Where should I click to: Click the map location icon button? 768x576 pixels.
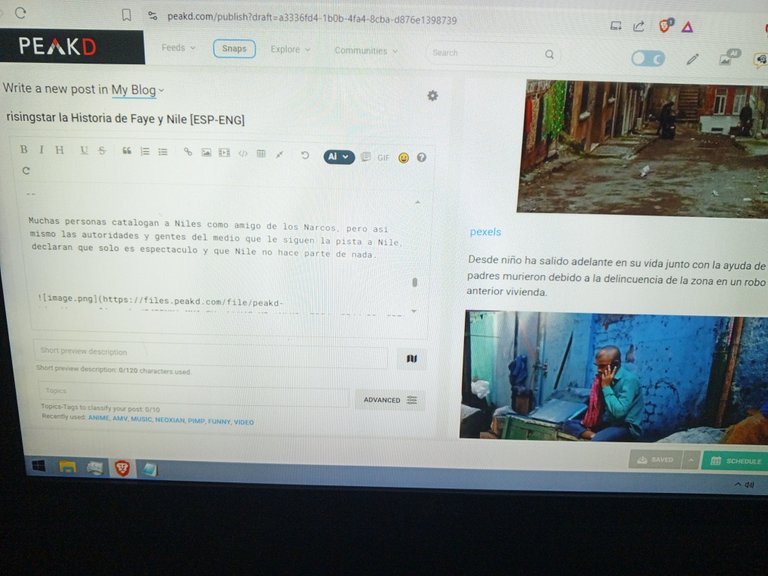coord(412,359)
